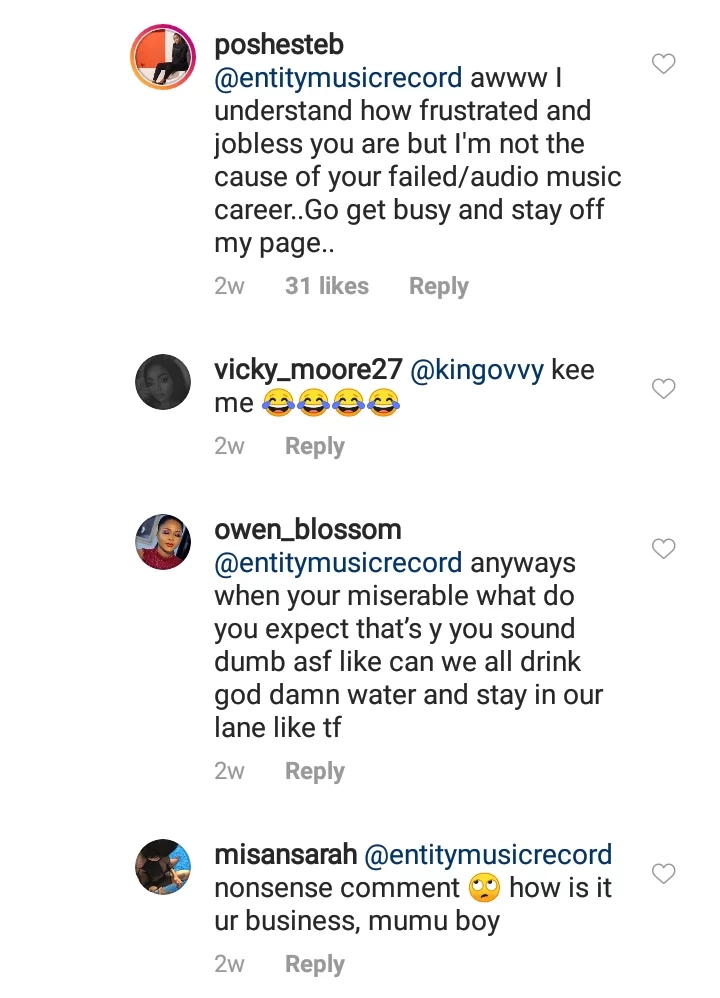The height and width of the screenshot is (998, 720).
Task: Open misansarah's profile avatar
Action: pos(162,866)
